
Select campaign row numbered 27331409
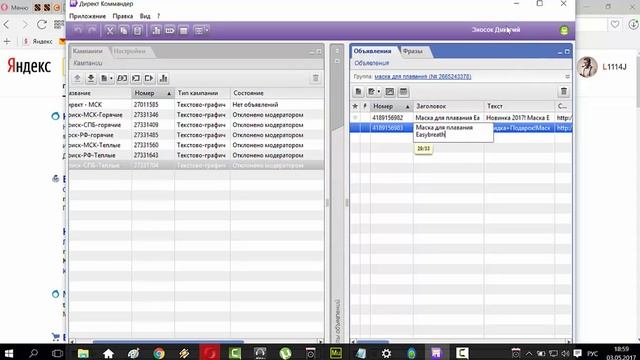(196, 125)
